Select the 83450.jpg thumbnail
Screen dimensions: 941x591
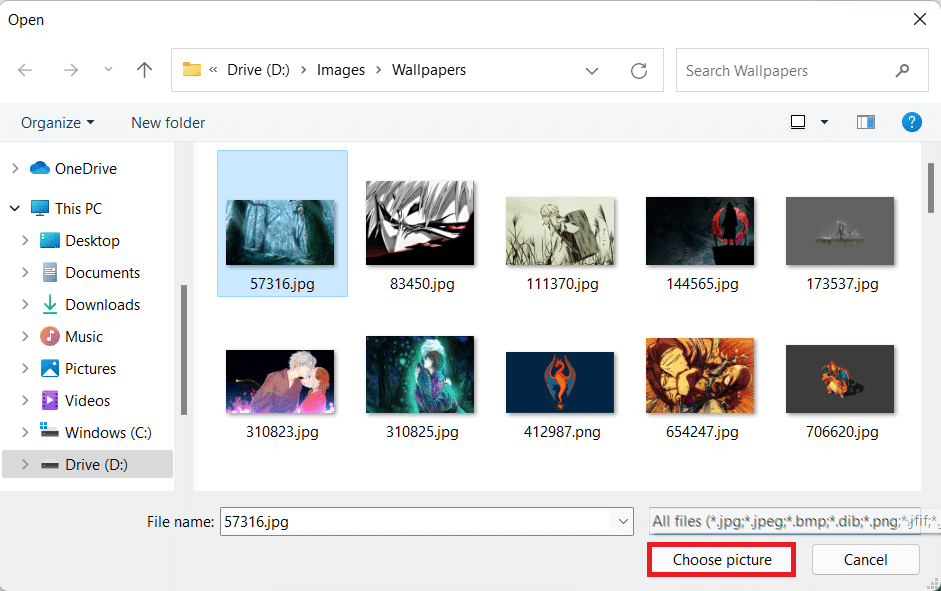pyautogui.click(x=420, y=223)
